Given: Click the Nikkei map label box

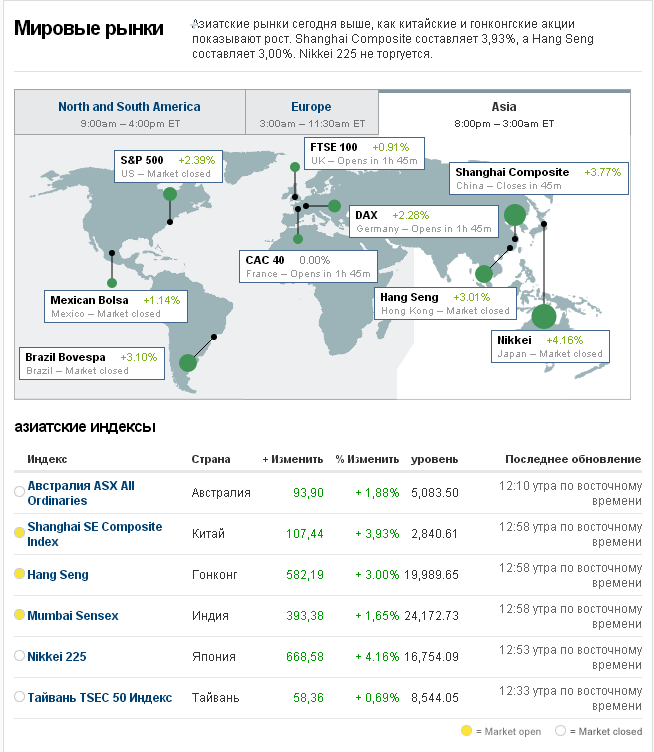Looking at the screenshot, I should [x=550, y=346].
